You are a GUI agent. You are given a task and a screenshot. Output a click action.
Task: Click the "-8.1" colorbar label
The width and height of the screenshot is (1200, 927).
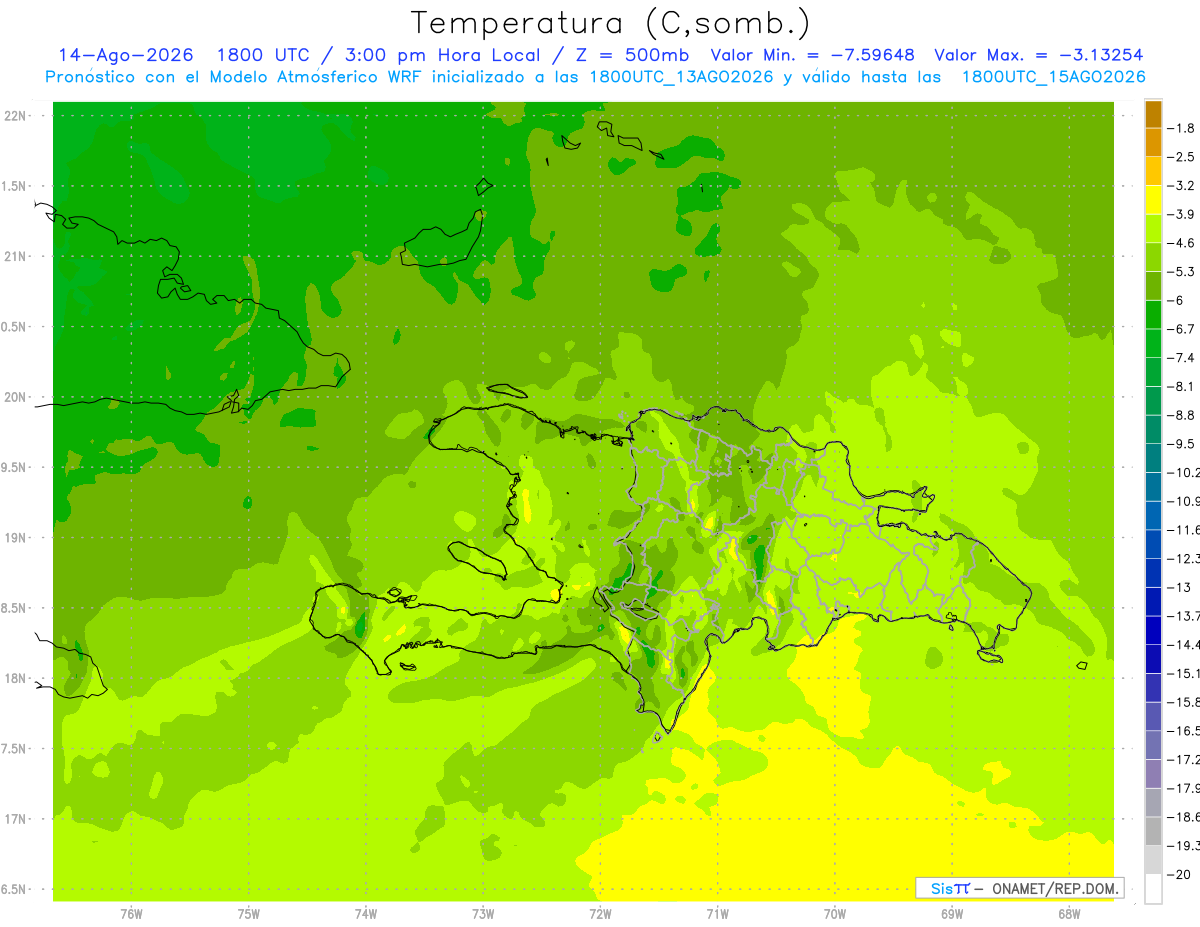click(x=1181, y=386)
